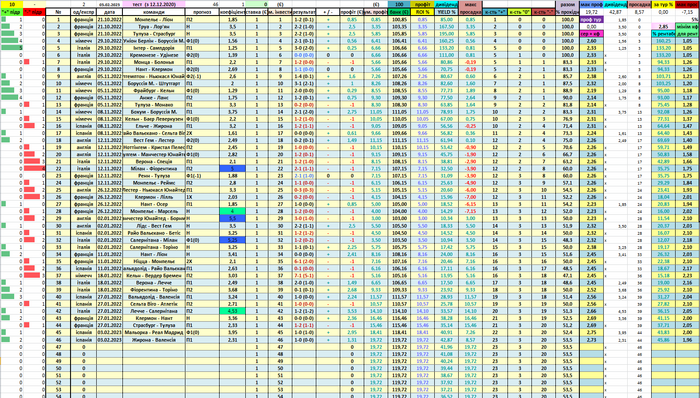This screenshot has width=700, height=398.
Task: Click the 'Нант - Осер' cell
Action: [154, 204]
